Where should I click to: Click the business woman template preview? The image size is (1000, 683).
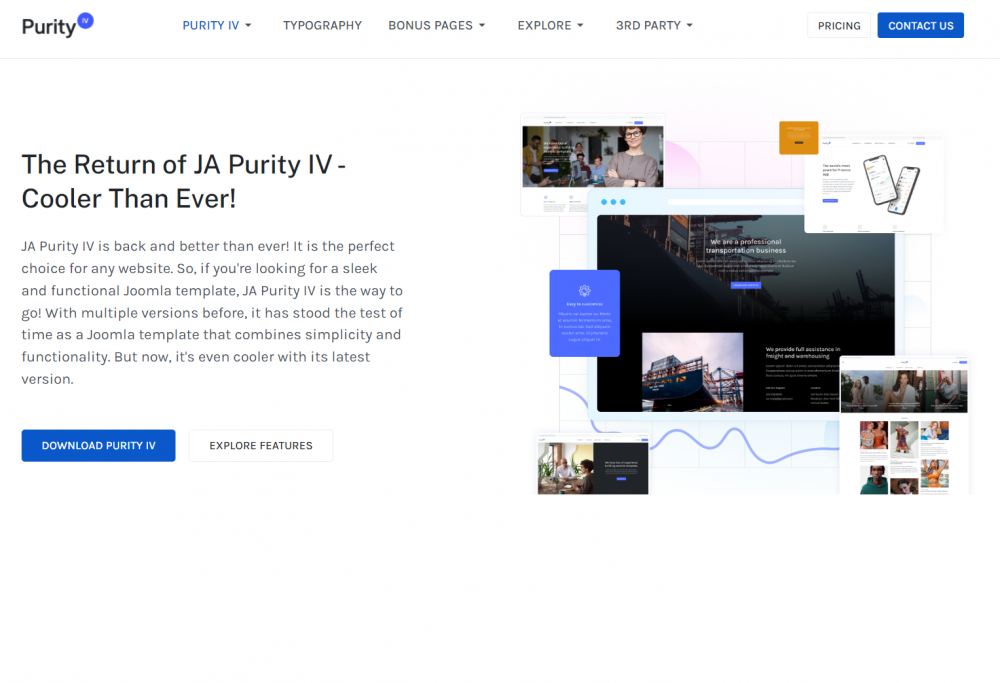point(593,165)
